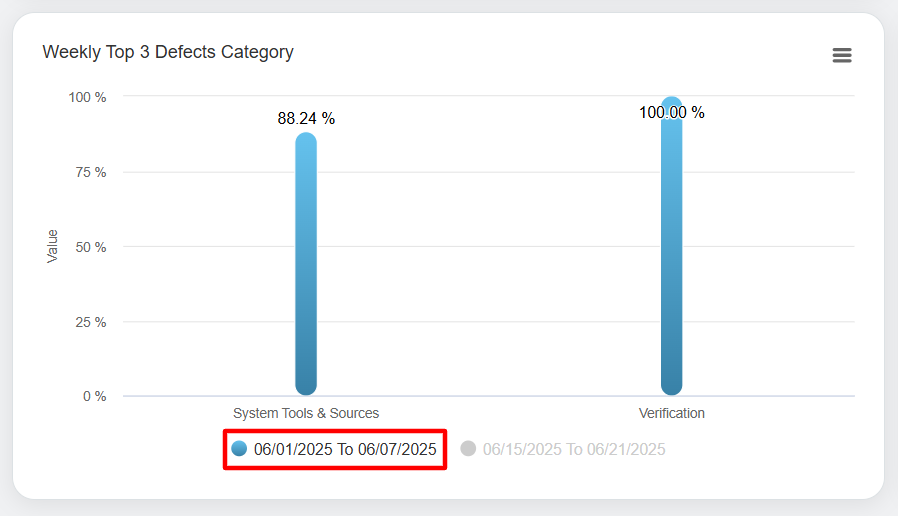Click the 75 % y-axis tick label
The height and width of the screenshot is (516, 898).
point(90,172)
